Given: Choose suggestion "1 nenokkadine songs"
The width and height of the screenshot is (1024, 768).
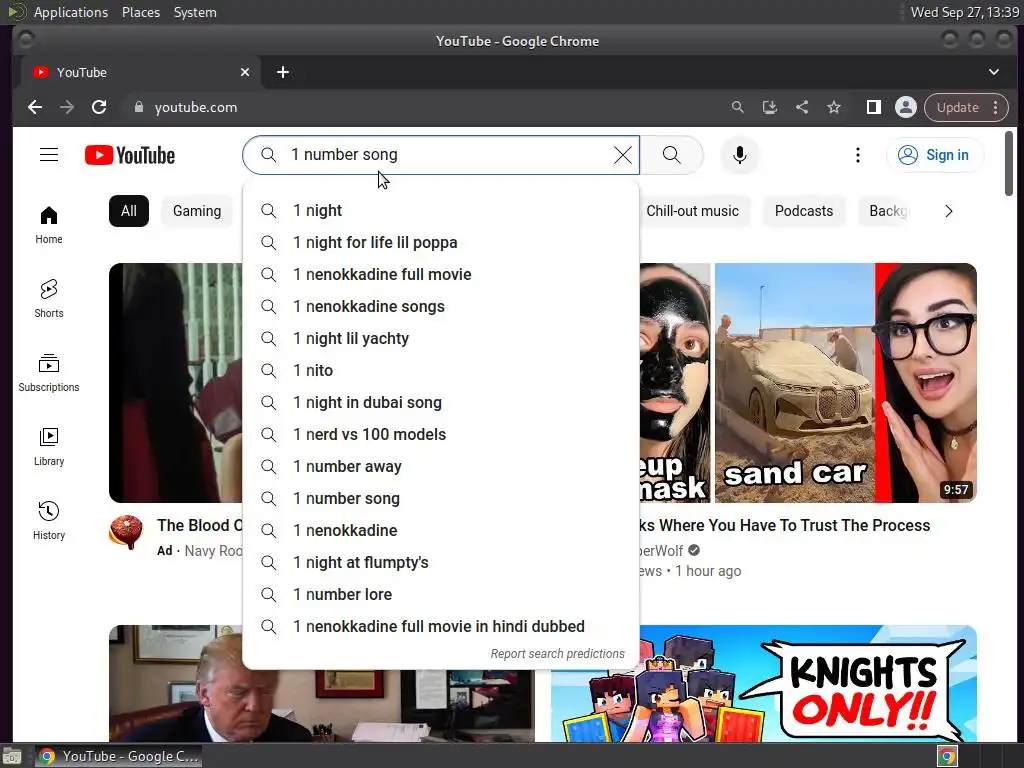Looking at the screenshot, I should tap(441, 306).
